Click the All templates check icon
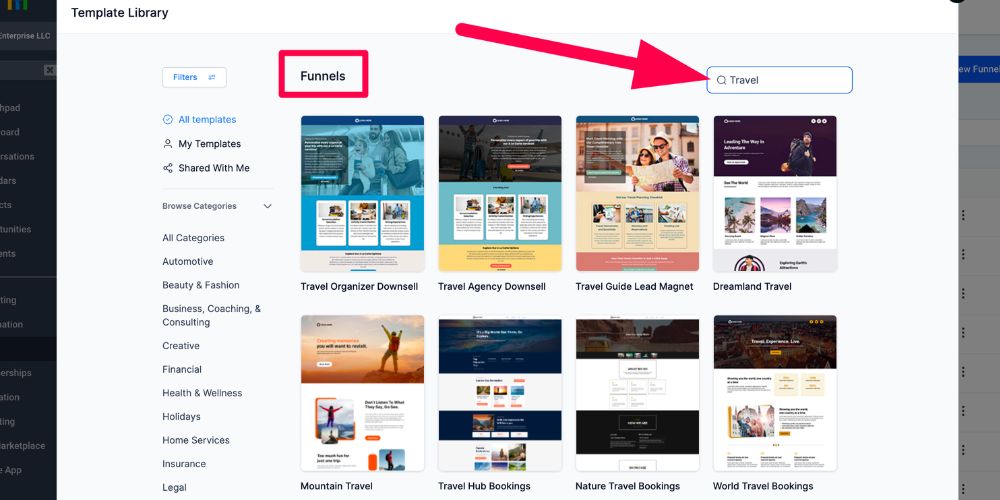This screenshot has height=500, width=1000. click(168, 119)
